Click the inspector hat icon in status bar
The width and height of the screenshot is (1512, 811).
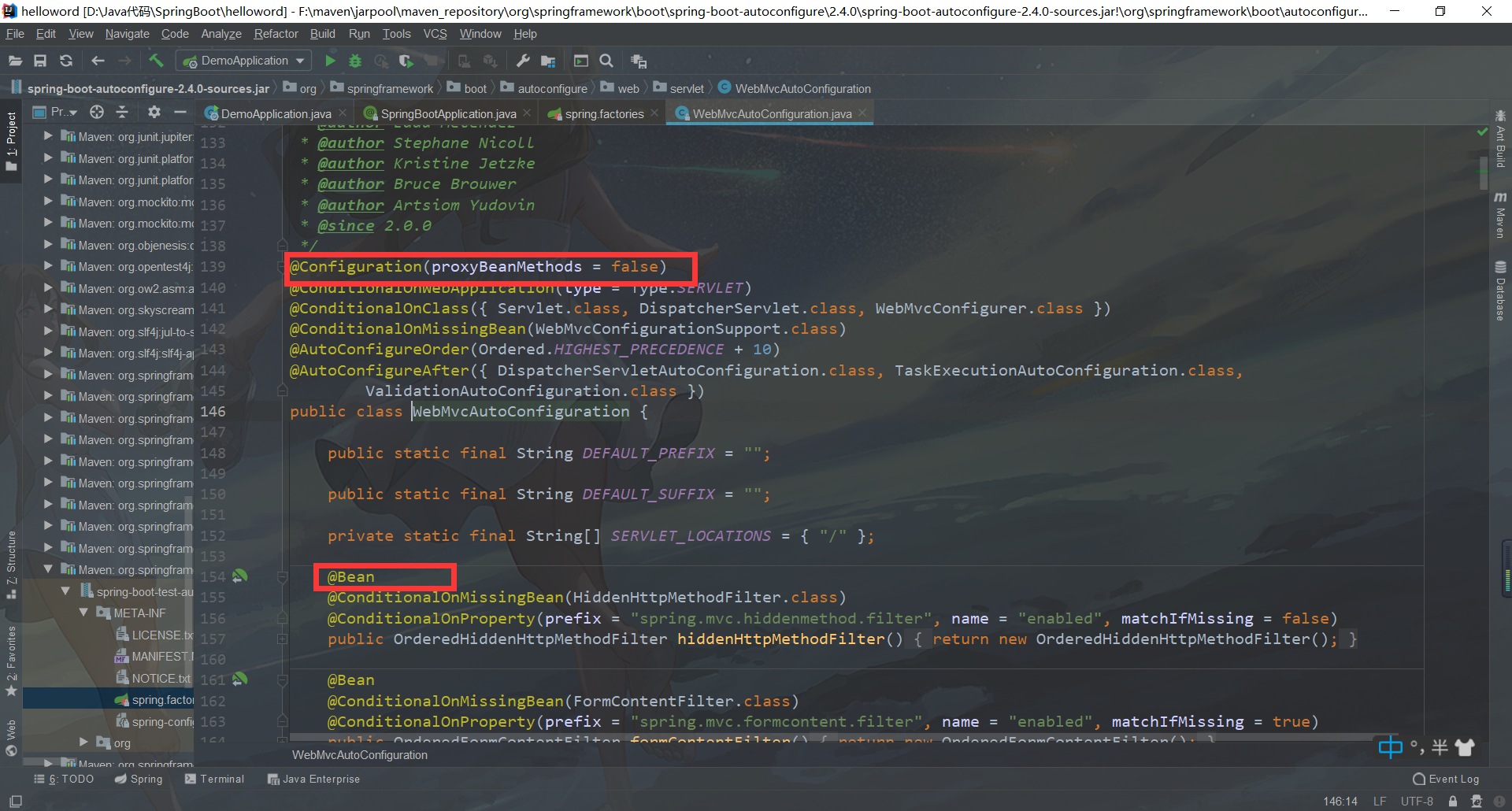[x=1476, y=801]
